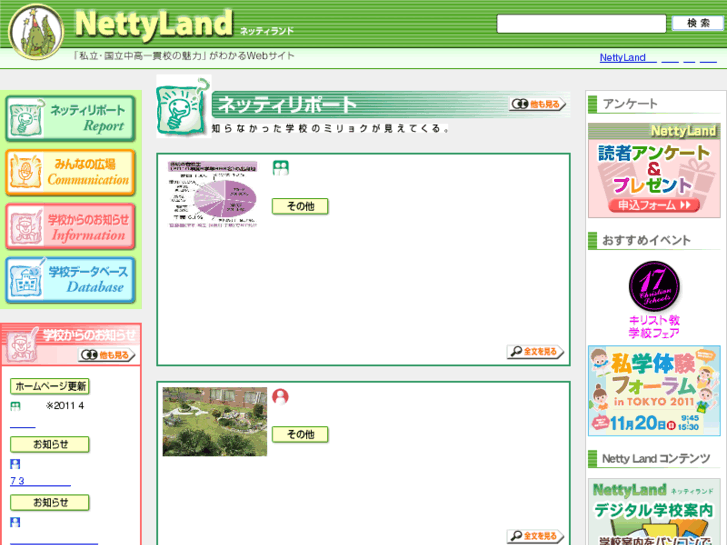
Task: Open the 学校からのお知らせ Information sidebar menu
Action: pos(70,226)
